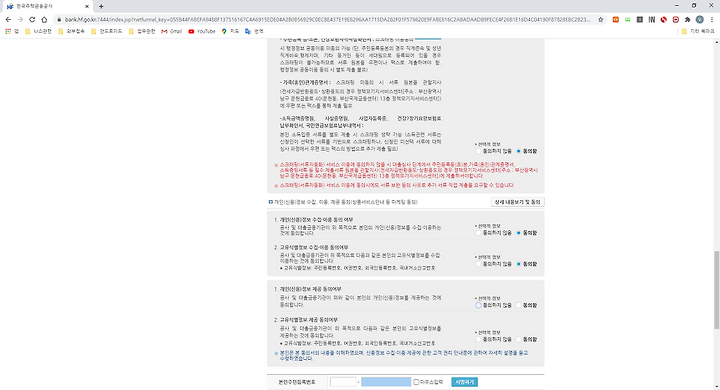Open the dark grid extension icon
The image size is (720, 390).
[640, 20]
